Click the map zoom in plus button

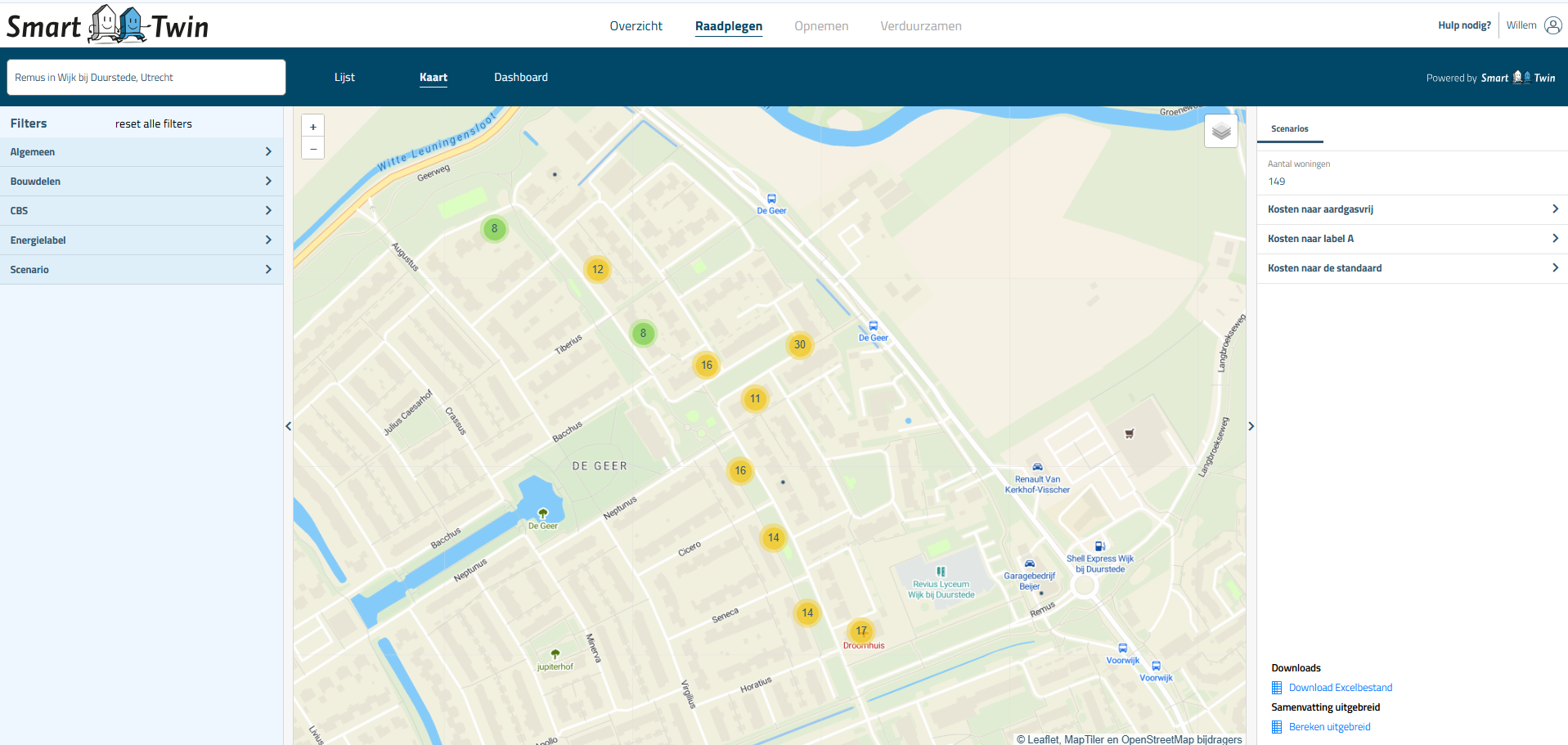tap(312, 127)
